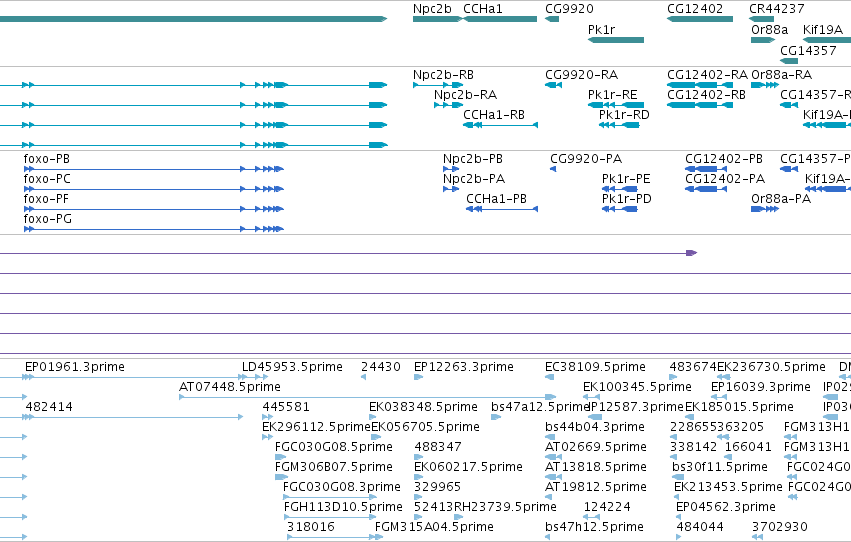
Task: Click cDNA EK296112.5prime label
Action: (x=316, y=428)
